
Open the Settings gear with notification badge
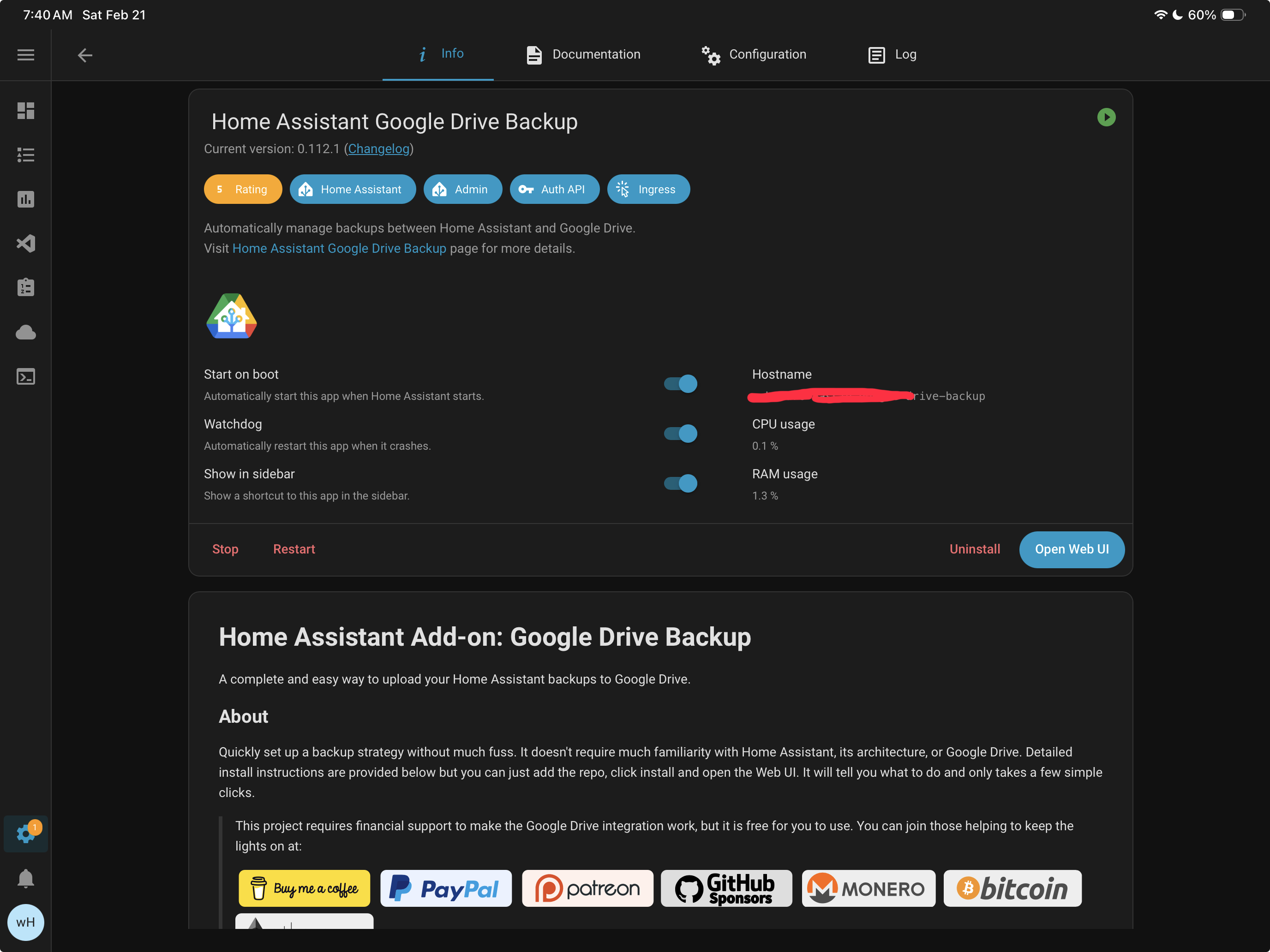25,833
